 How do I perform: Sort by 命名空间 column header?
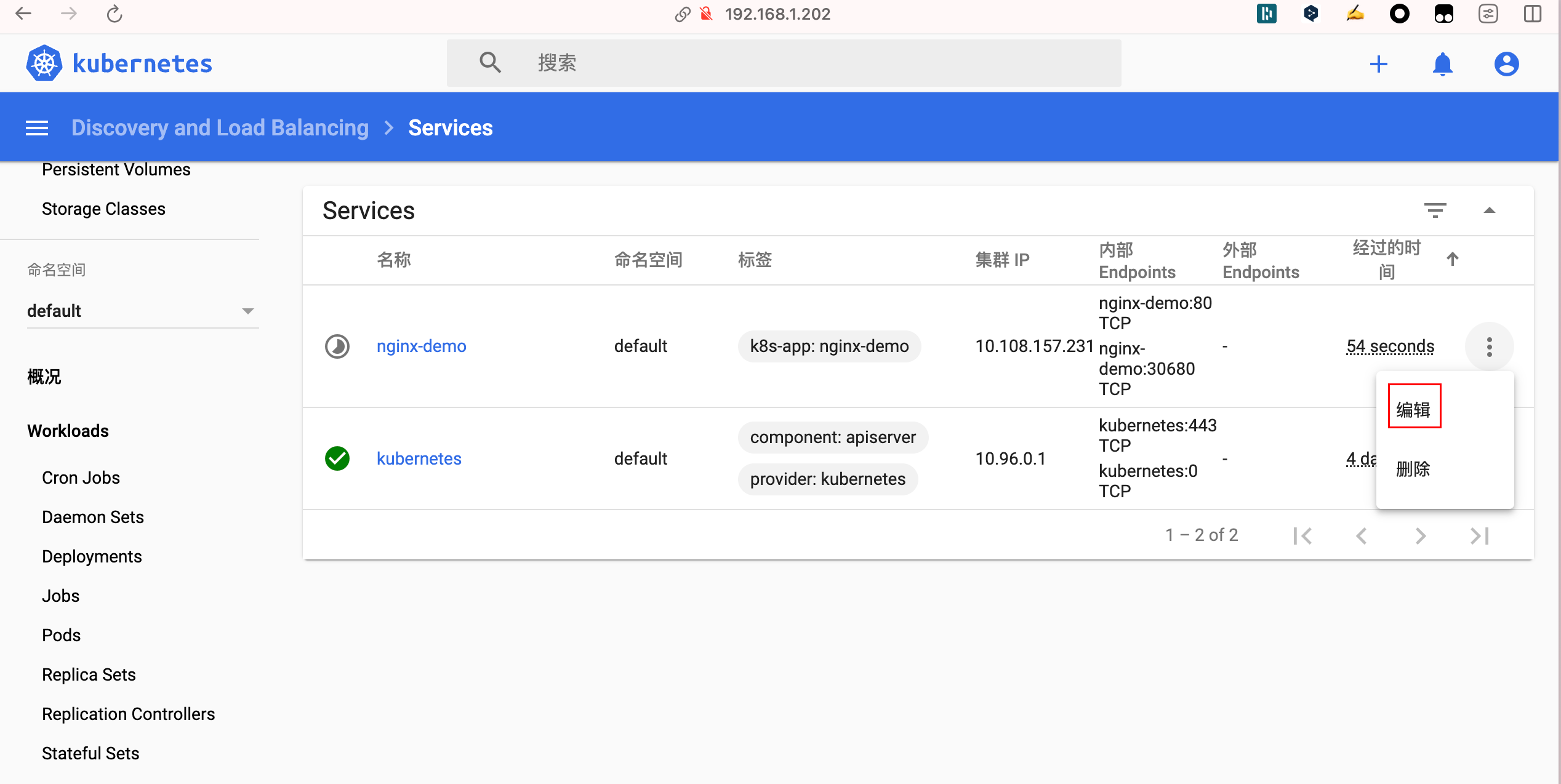click(648, 260)
